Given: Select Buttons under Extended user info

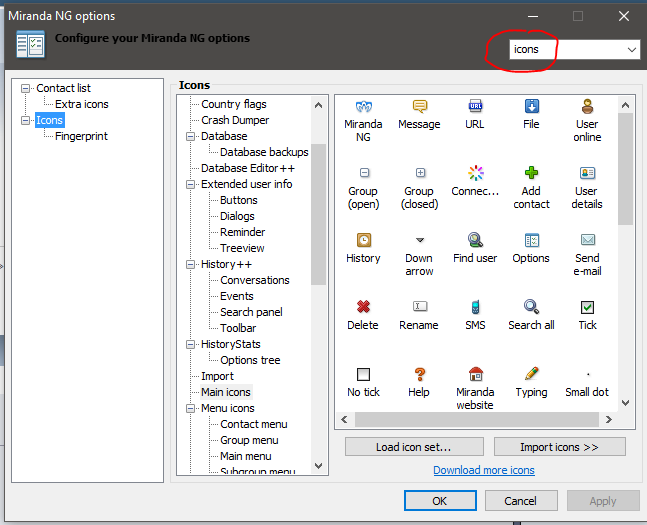Looking at the screenshot, I should click(238, 200).
